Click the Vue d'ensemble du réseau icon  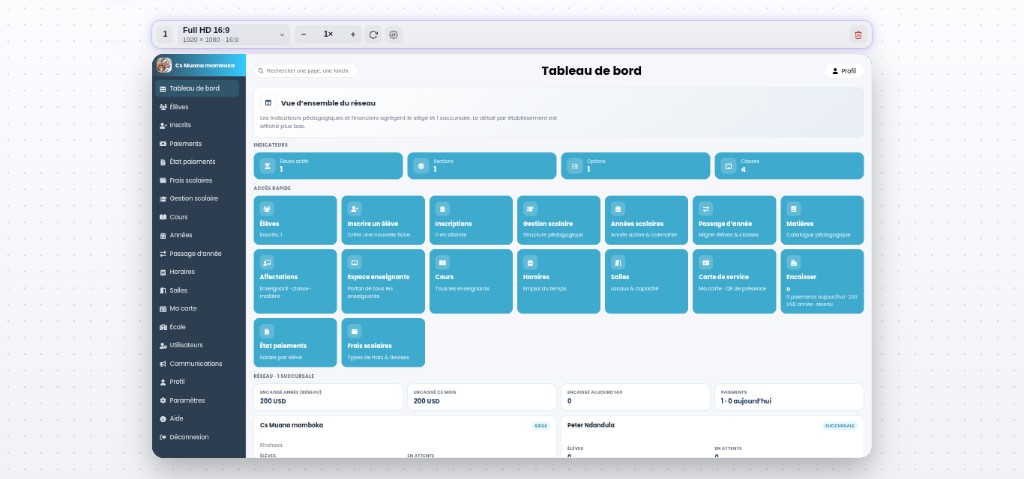pyautogui.click(x=268, y=103)
